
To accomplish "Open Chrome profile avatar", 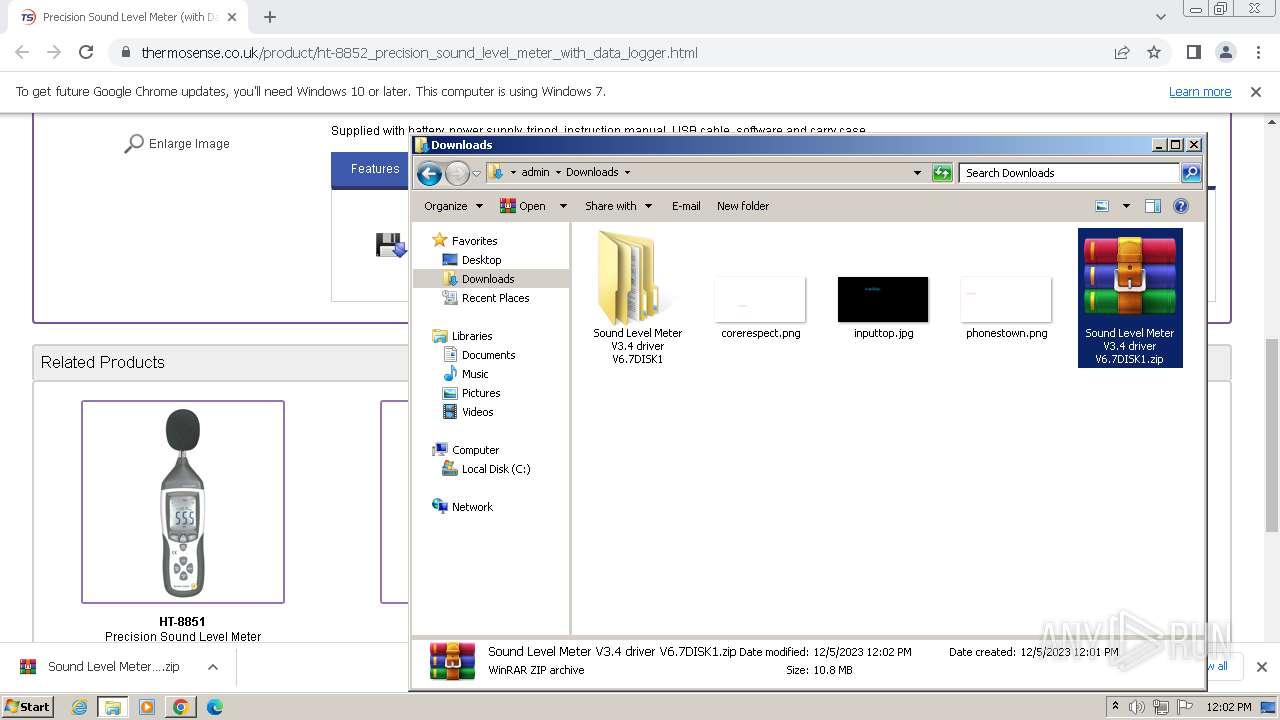I will click(x=1226, y=53).
